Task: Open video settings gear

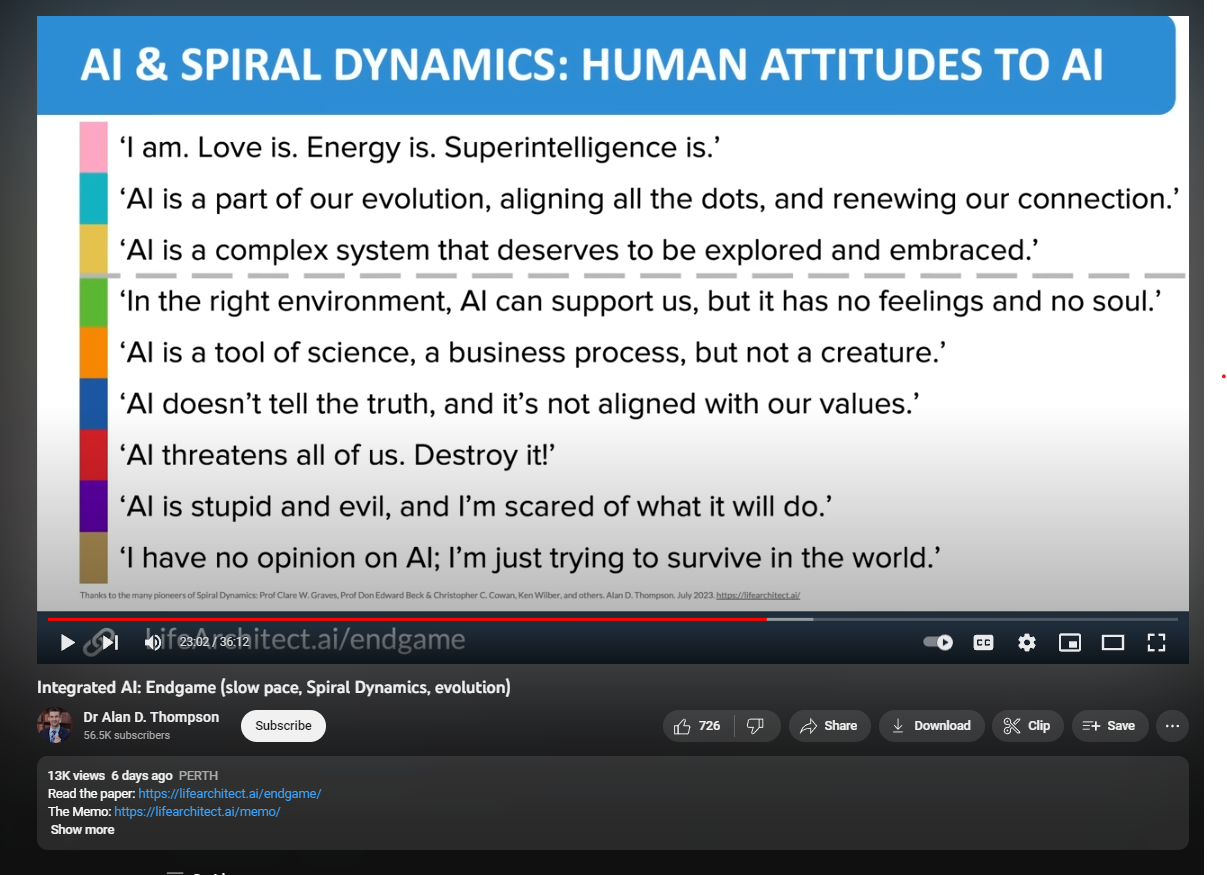Action: [x=1027, y=642]
